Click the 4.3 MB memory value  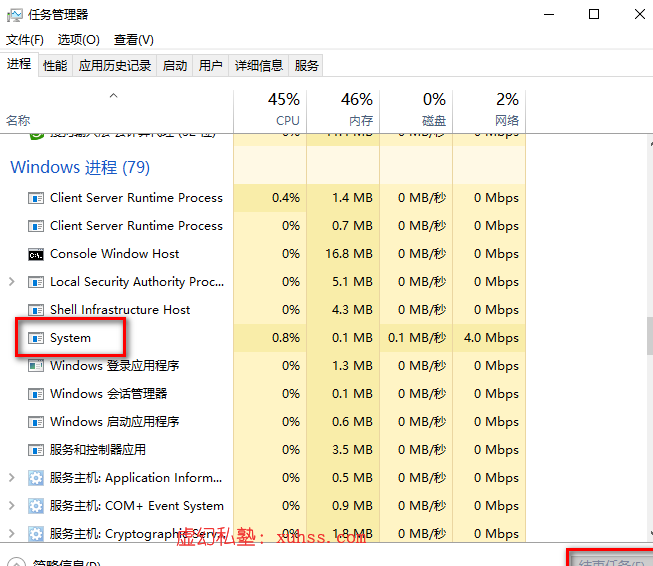coord(352,310)
